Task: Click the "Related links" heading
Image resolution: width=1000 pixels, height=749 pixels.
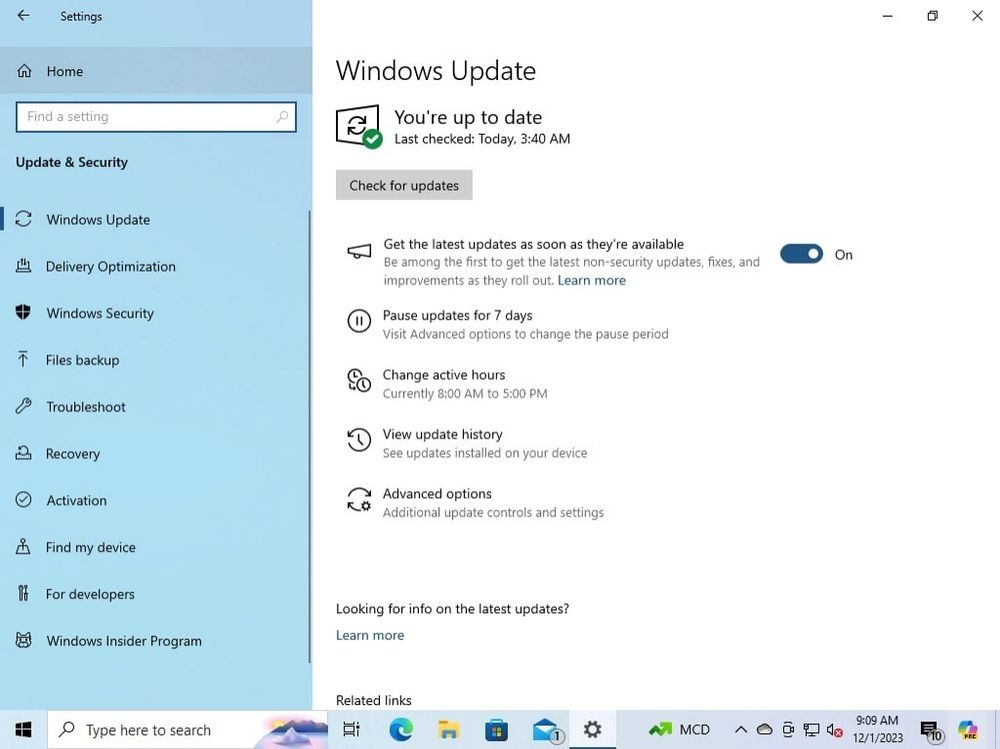Action: coord(374,701)
